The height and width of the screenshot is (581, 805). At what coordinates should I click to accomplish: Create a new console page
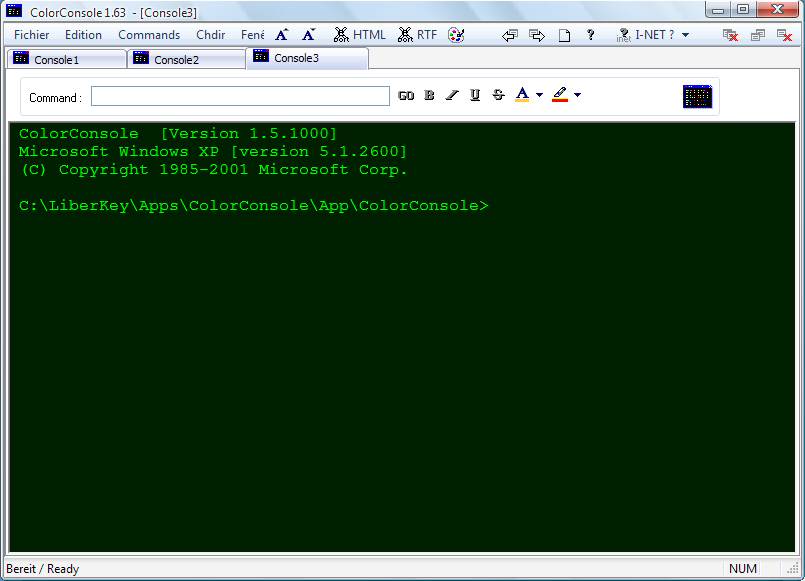tap(564, 35)
